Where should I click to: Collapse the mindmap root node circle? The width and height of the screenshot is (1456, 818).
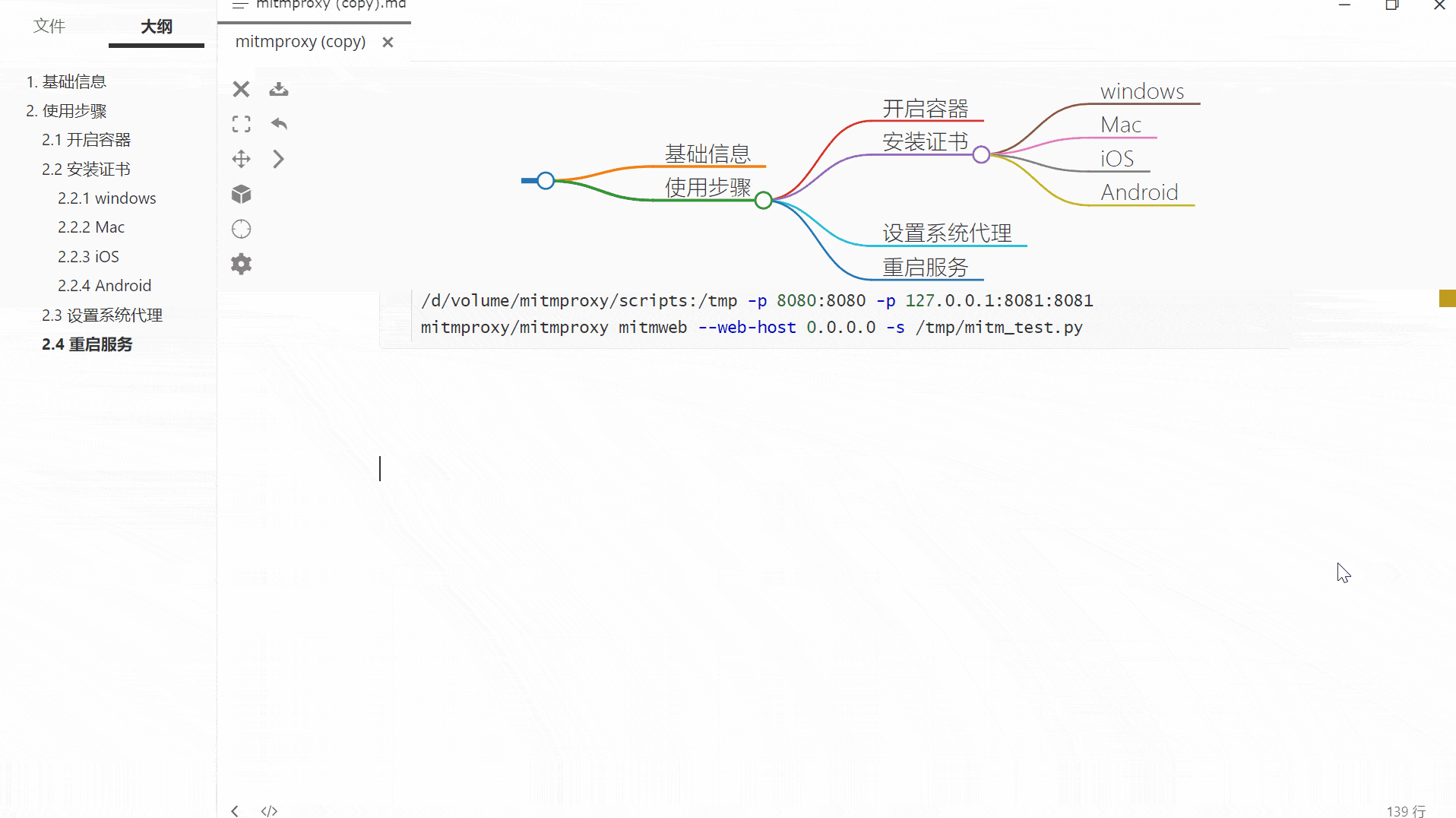coord(546,181)
